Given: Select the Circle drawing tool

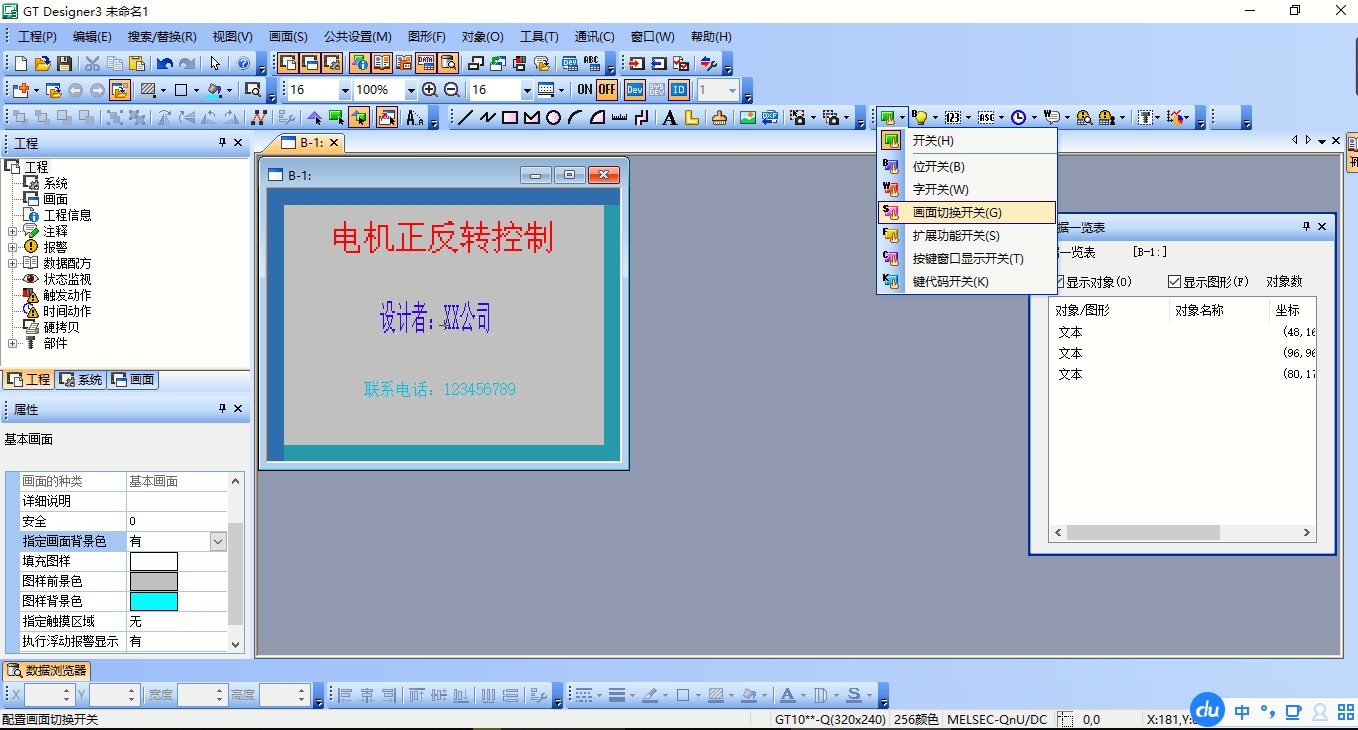Looking at the screenshot, I should tap(553, 118).
